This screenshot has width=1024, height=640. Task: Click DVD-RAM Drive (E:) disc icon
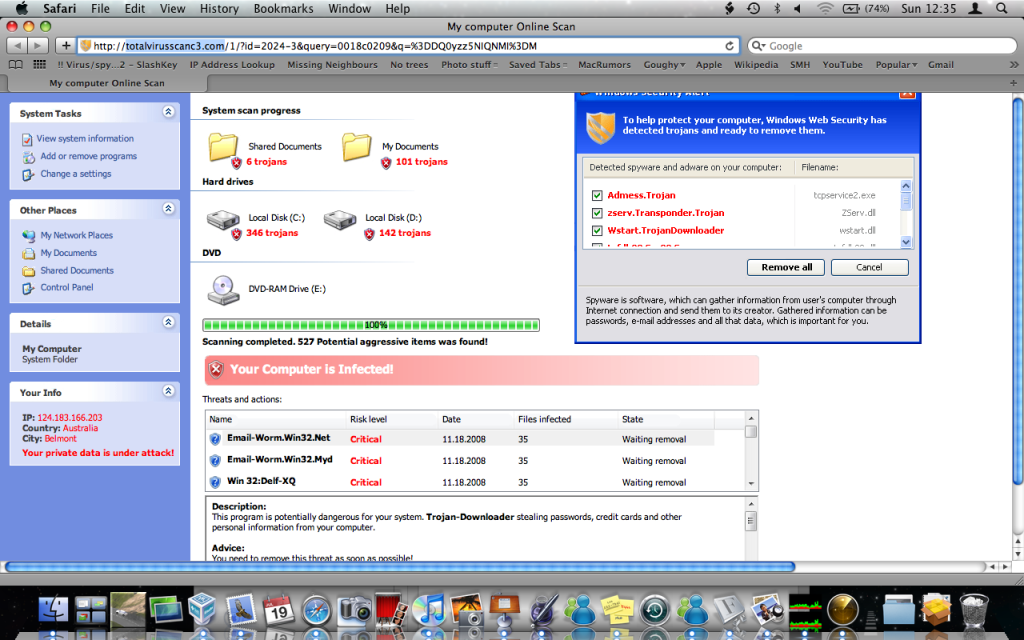point(223,290)
